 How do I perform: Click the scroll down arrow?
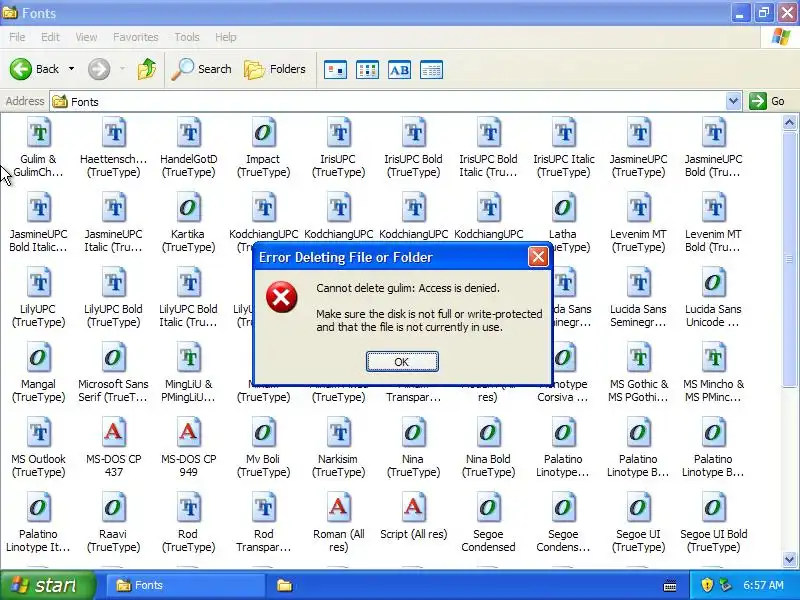point(789,560)
